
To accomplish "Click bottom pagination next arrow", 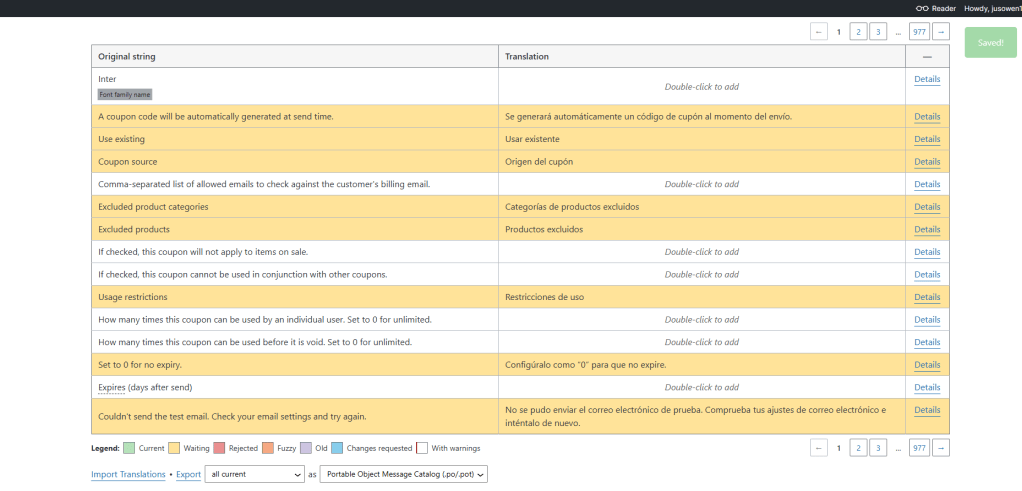I will (941, 448).
